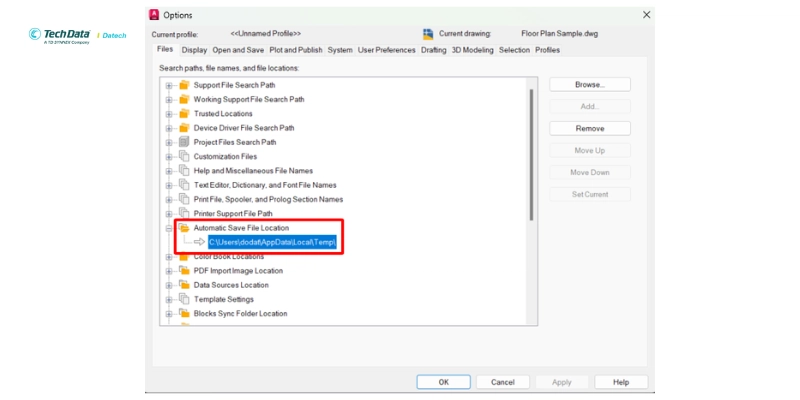This screenshot has height=400, width=800.
Task: Expand the Customization Files node
Action: 169,157
